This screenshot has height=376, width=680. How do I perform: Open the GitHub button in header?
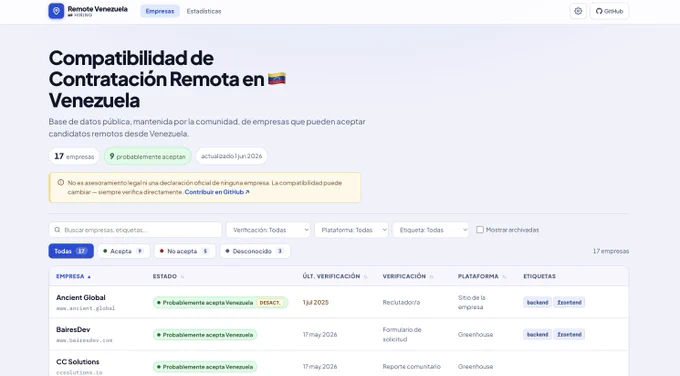pos(609,11)
